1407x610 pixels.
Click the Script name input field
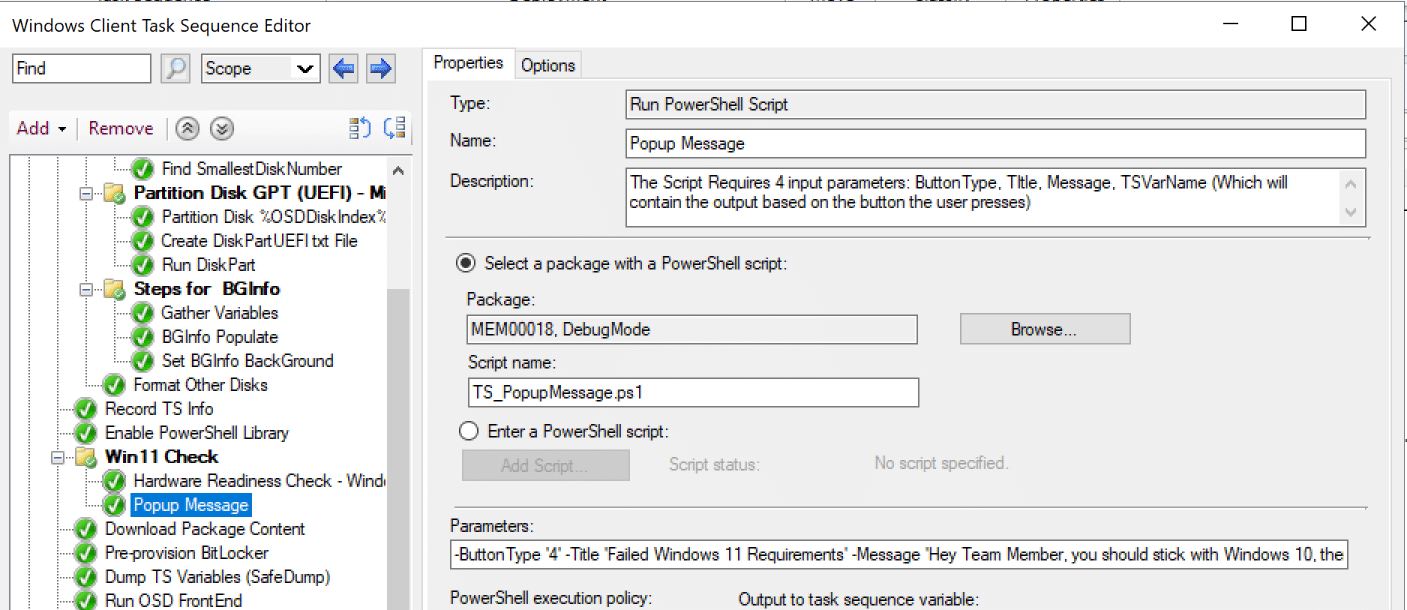(692, 393)
